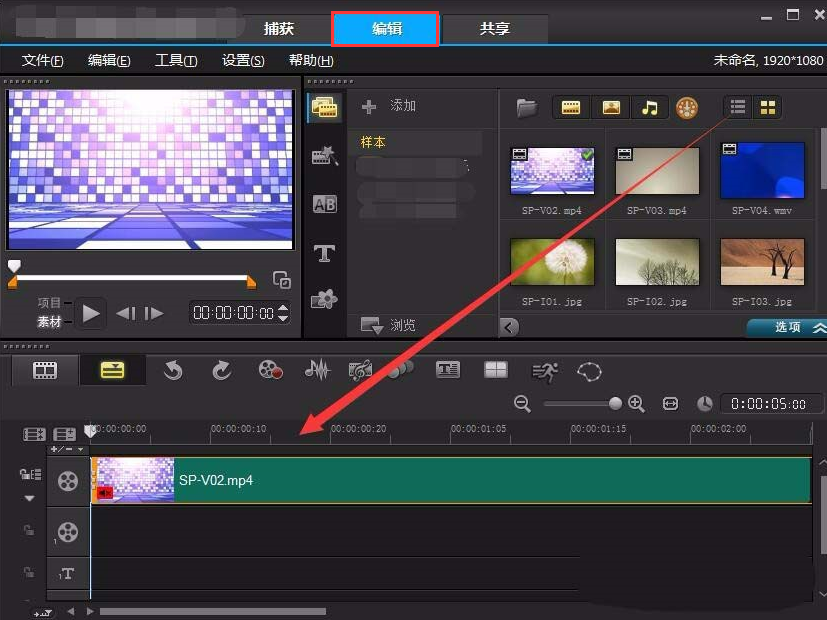Open the transitions library icon
The width and height of the screenshot is (827, 620).
click(x=324, y=156)
